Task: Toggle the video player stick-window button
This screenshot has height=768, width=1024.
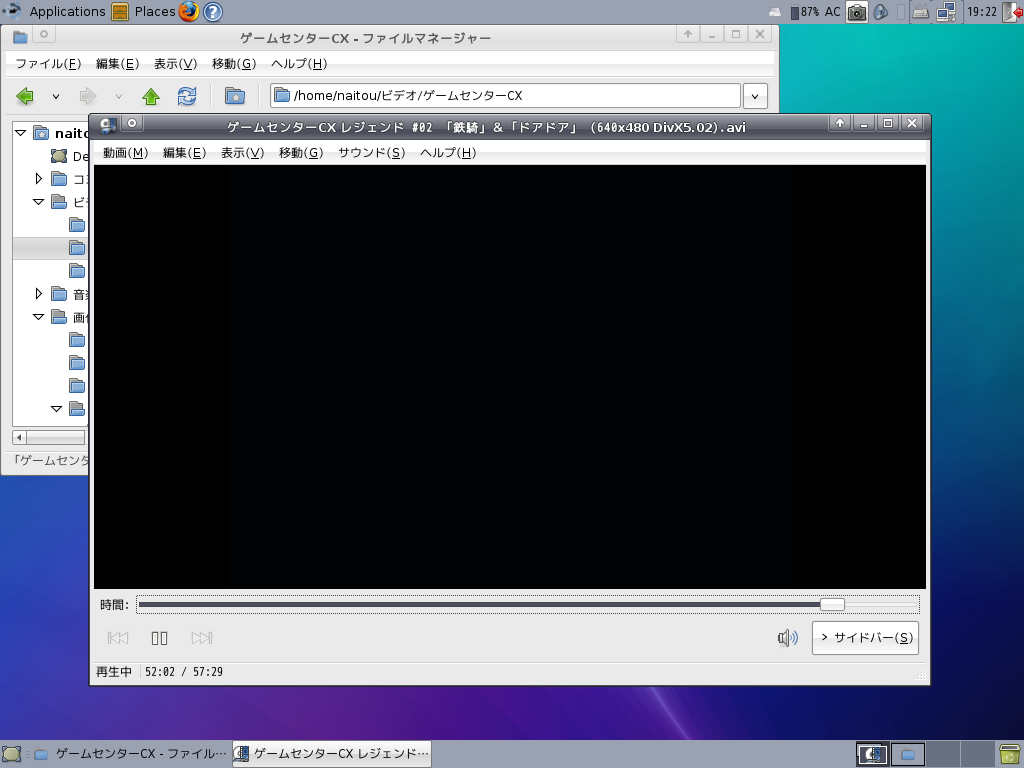Action: [x=132, y=123]
